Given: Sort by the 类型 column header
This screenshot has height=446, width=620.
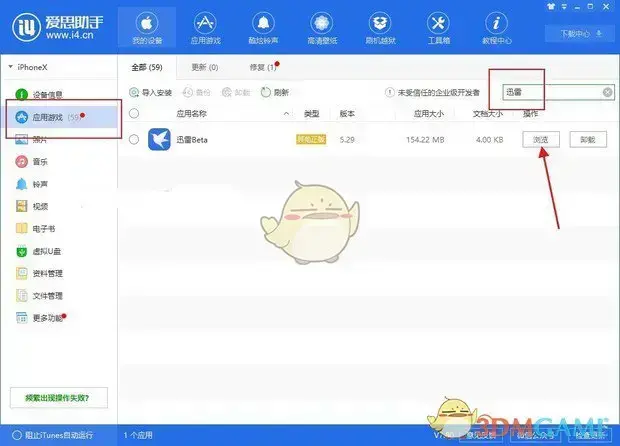Looking at the screenshot, I should click(x=311, y=114).
